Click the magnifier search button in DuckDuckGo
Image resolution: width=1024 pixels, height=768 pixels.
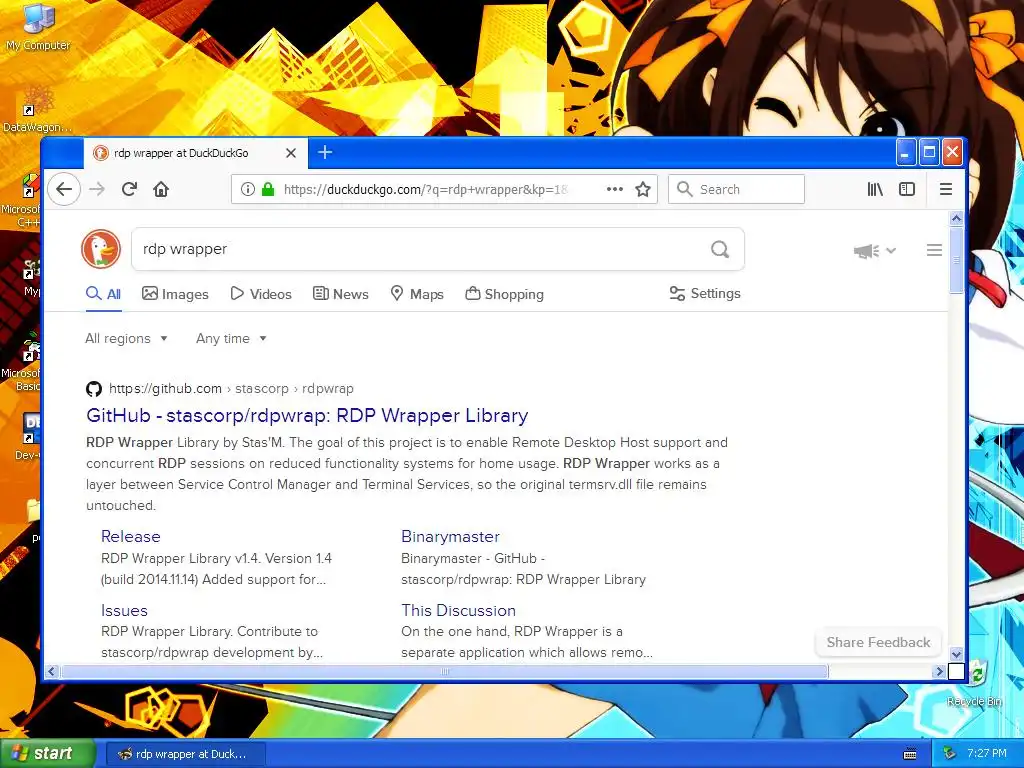(x=720, y=249)
